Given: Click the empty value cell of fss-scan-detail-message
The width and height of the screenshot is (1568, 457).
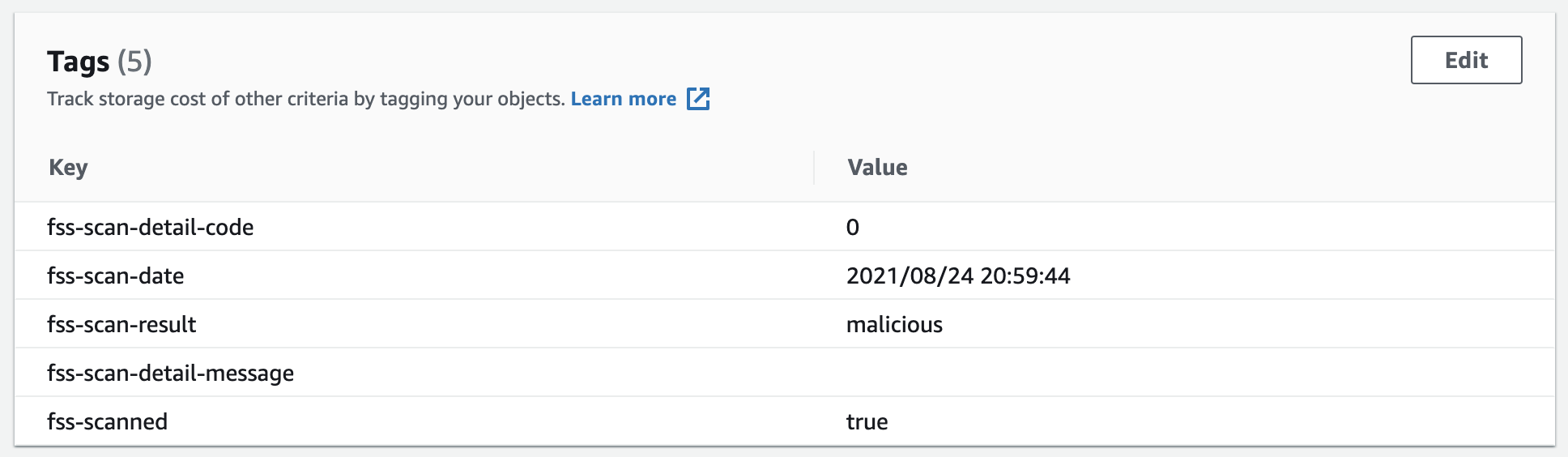Looking at the screenshot, I should (1184, 373).
